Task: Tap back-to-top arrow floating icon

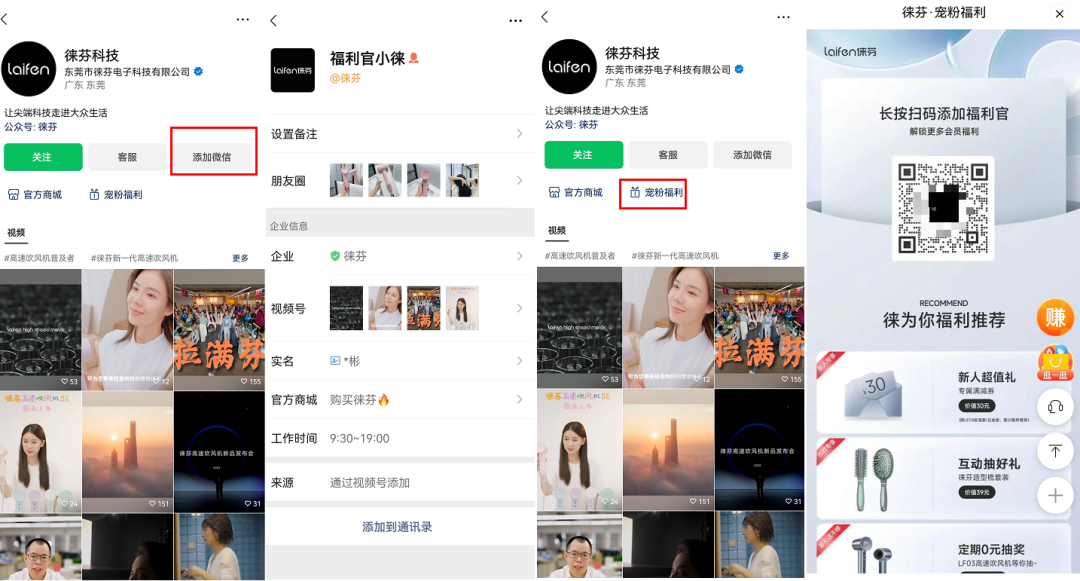Action: tap(1055, 452)
